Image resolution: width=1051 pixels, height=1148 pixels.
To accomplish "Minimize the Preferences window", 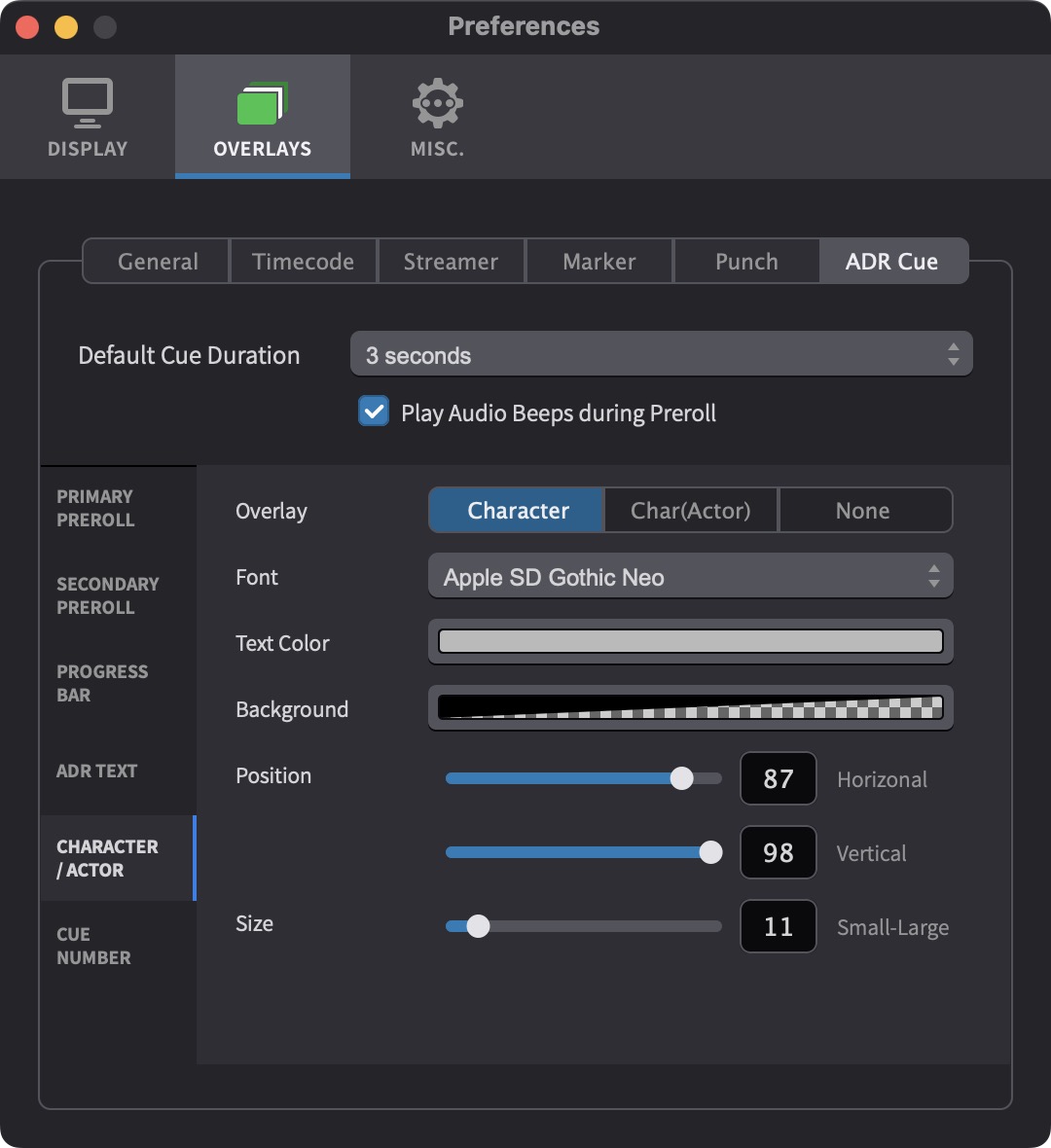I will (x=66, y=27).
